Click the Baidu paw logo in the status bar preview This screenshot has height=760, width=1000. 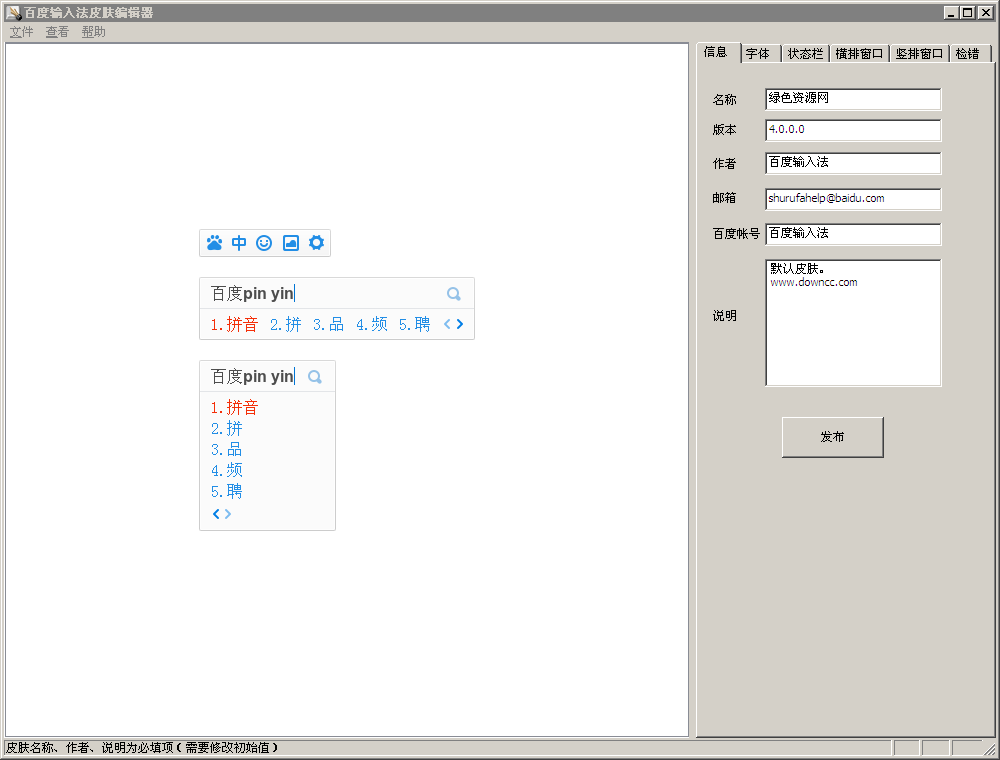[214, 242]
